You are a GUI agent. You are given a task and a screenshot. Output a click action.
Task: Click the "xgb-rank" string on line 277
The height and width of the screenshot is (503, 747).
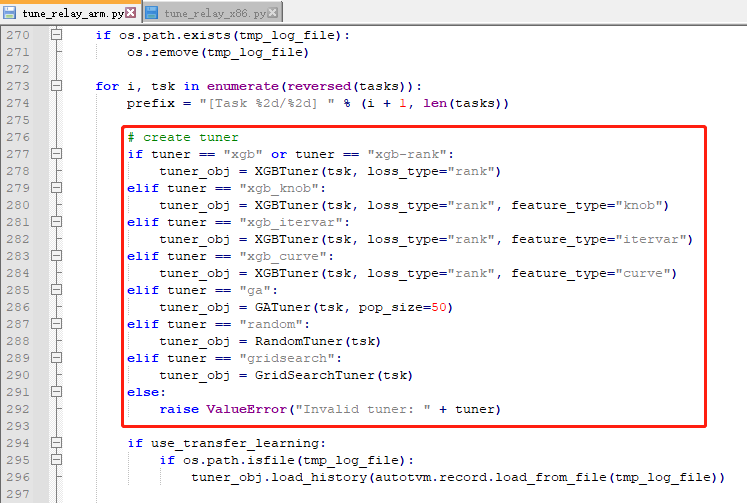tap(407, 154)
